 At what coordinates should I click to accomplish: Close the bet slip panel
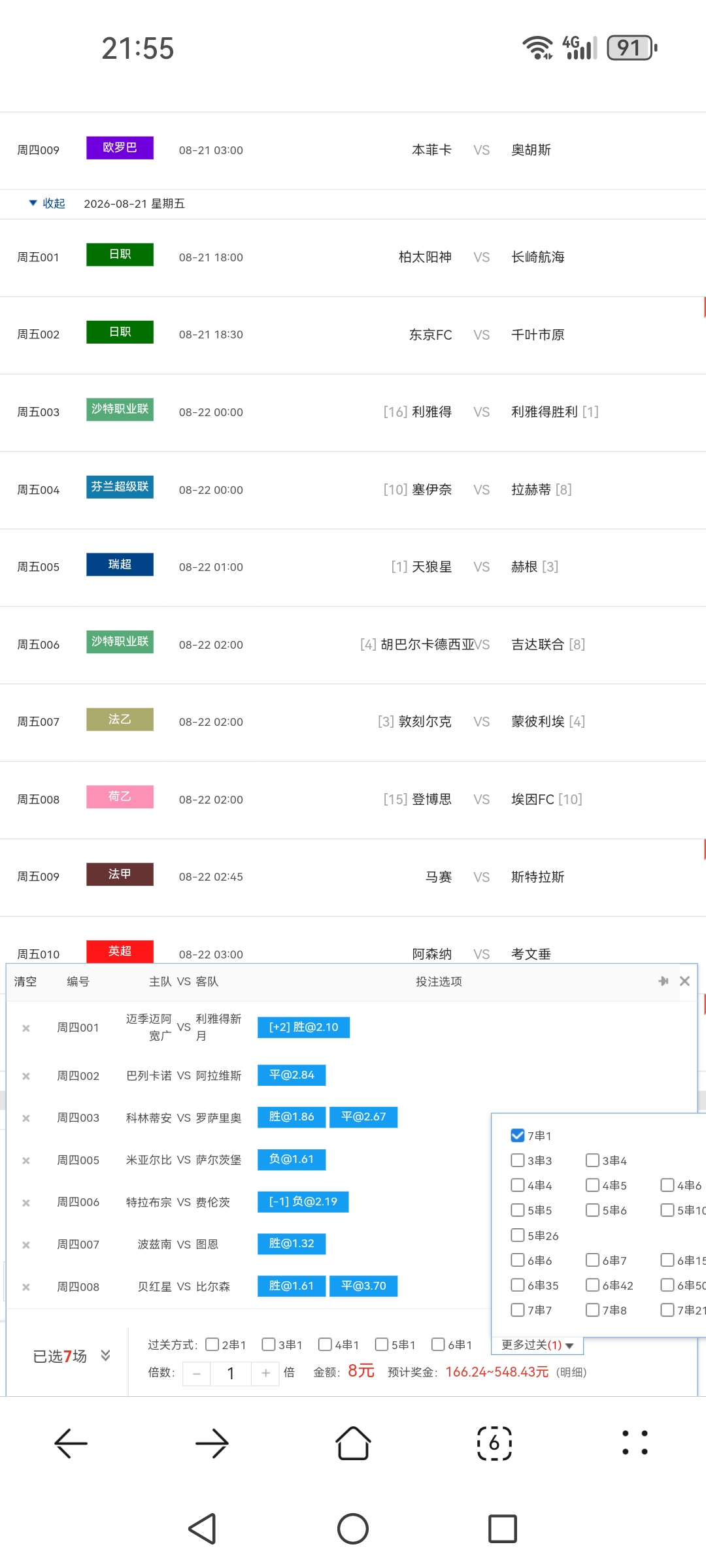(x=684, y=981)
